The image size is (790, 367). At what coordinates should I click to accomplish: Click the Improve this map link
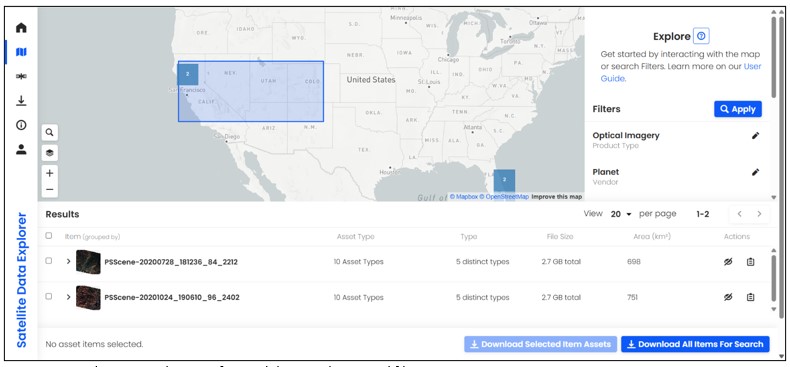(557, 197)
